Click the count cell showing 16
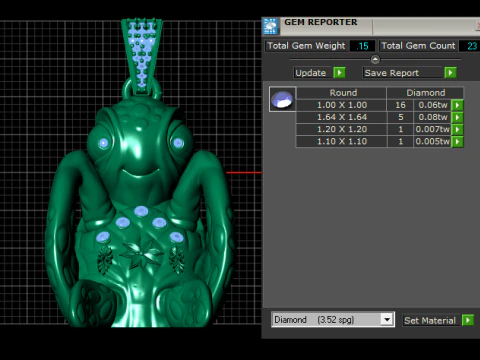The image size is (480, 360). click(400, 105)
